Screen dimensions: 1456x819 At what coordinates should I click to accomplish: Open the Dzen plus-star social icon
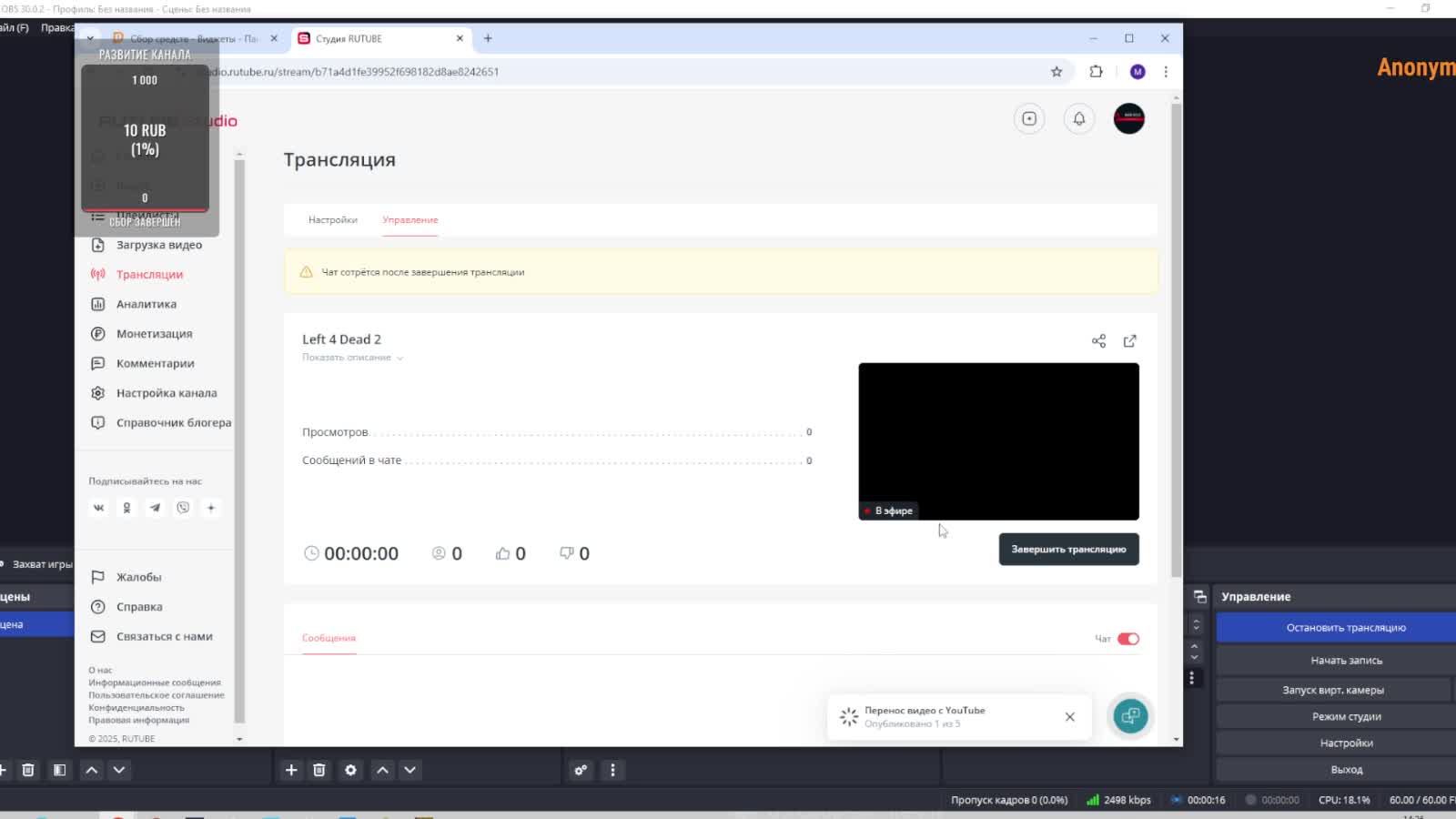pos(211,508)
